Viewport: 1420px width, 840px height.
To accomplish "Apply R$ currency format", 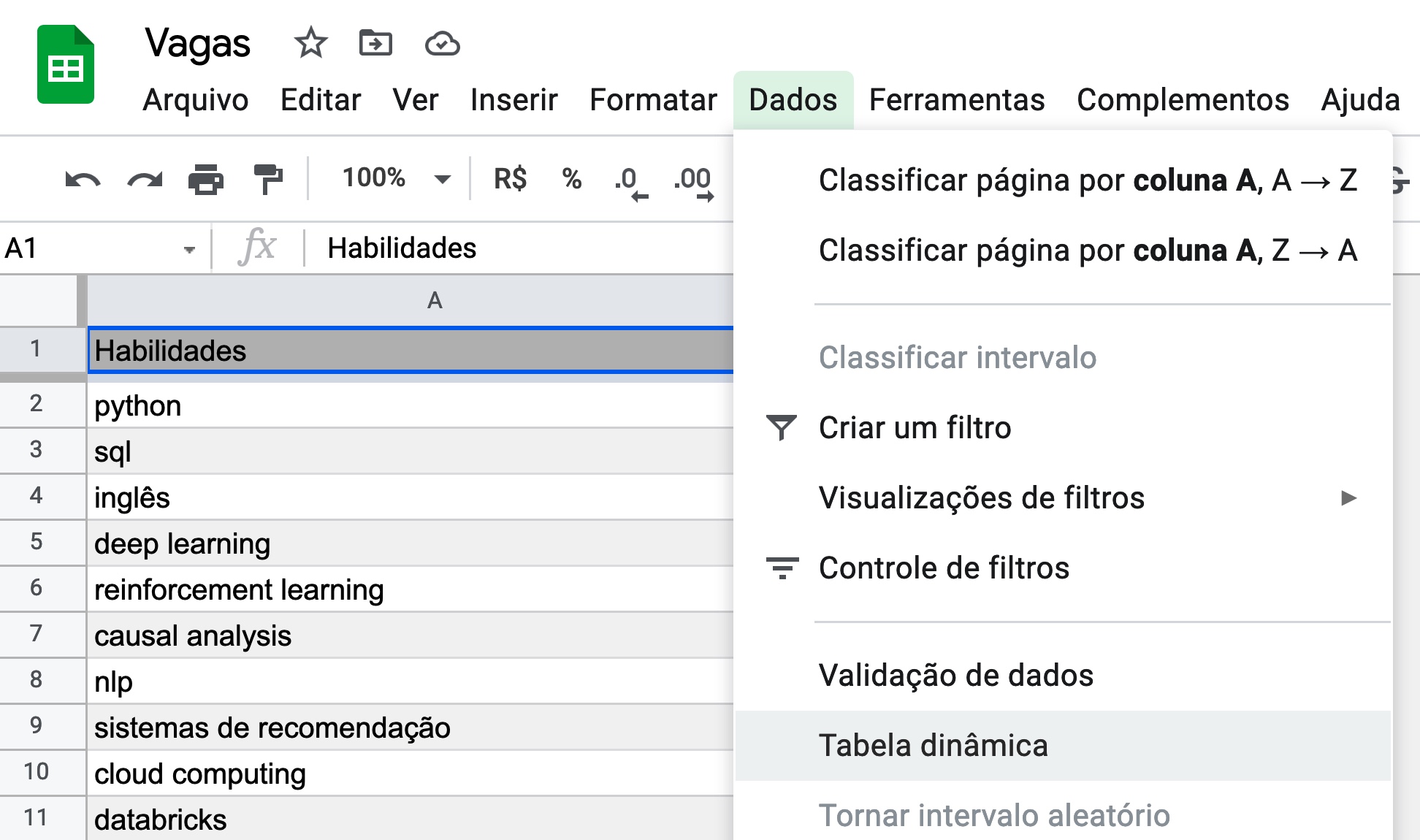I will click(x=510, y=179).
